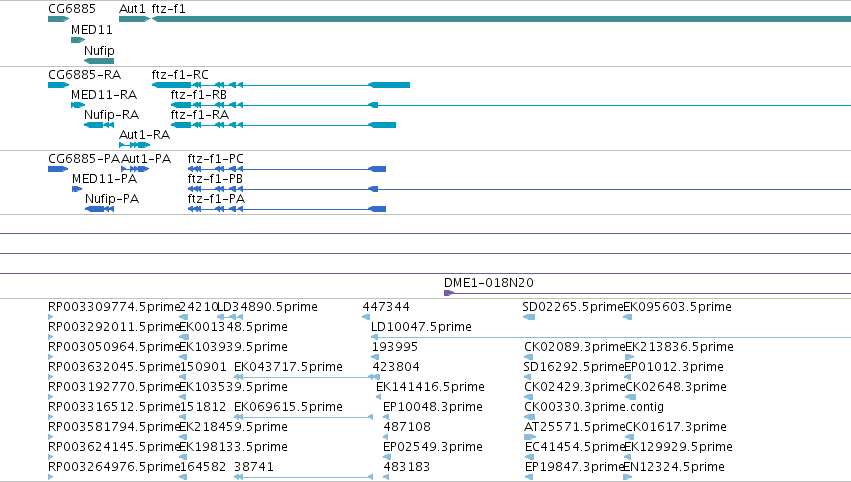Select the AT25571.5prime EST label
The image size is (851, 482).
[575, 428]
